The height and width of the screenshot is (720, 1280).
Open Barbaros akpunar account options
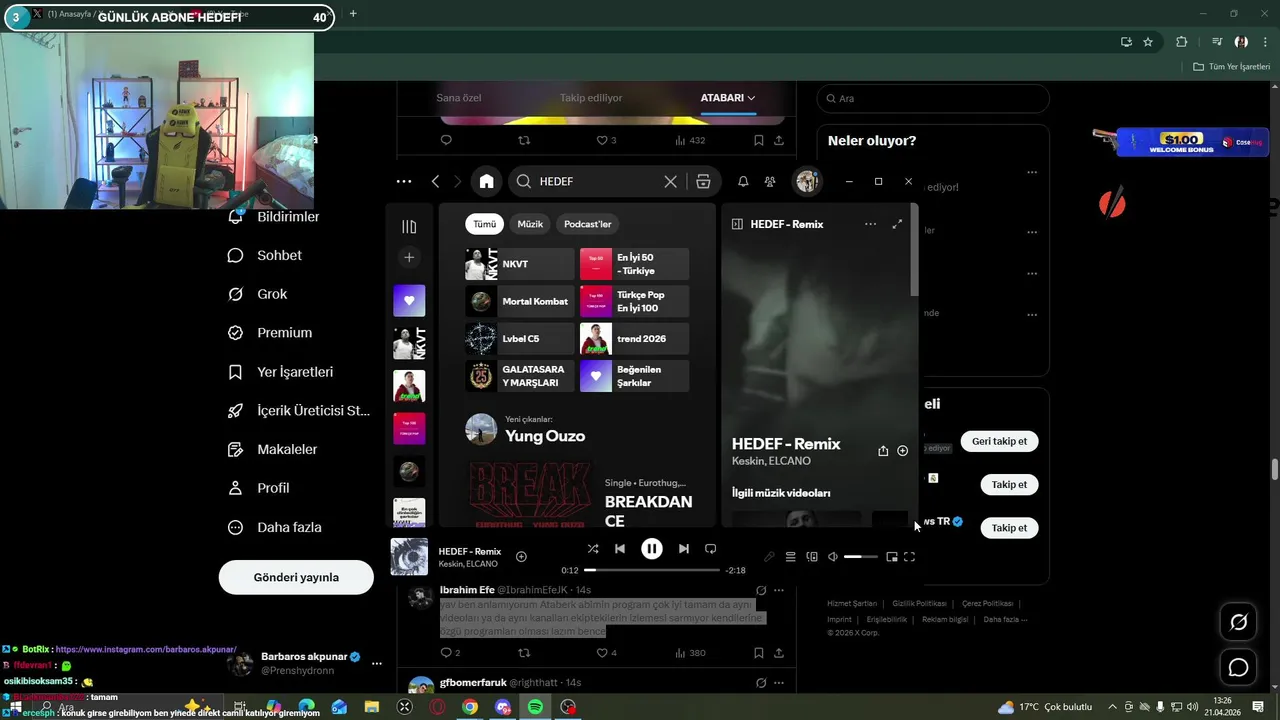tap(377, 663)
